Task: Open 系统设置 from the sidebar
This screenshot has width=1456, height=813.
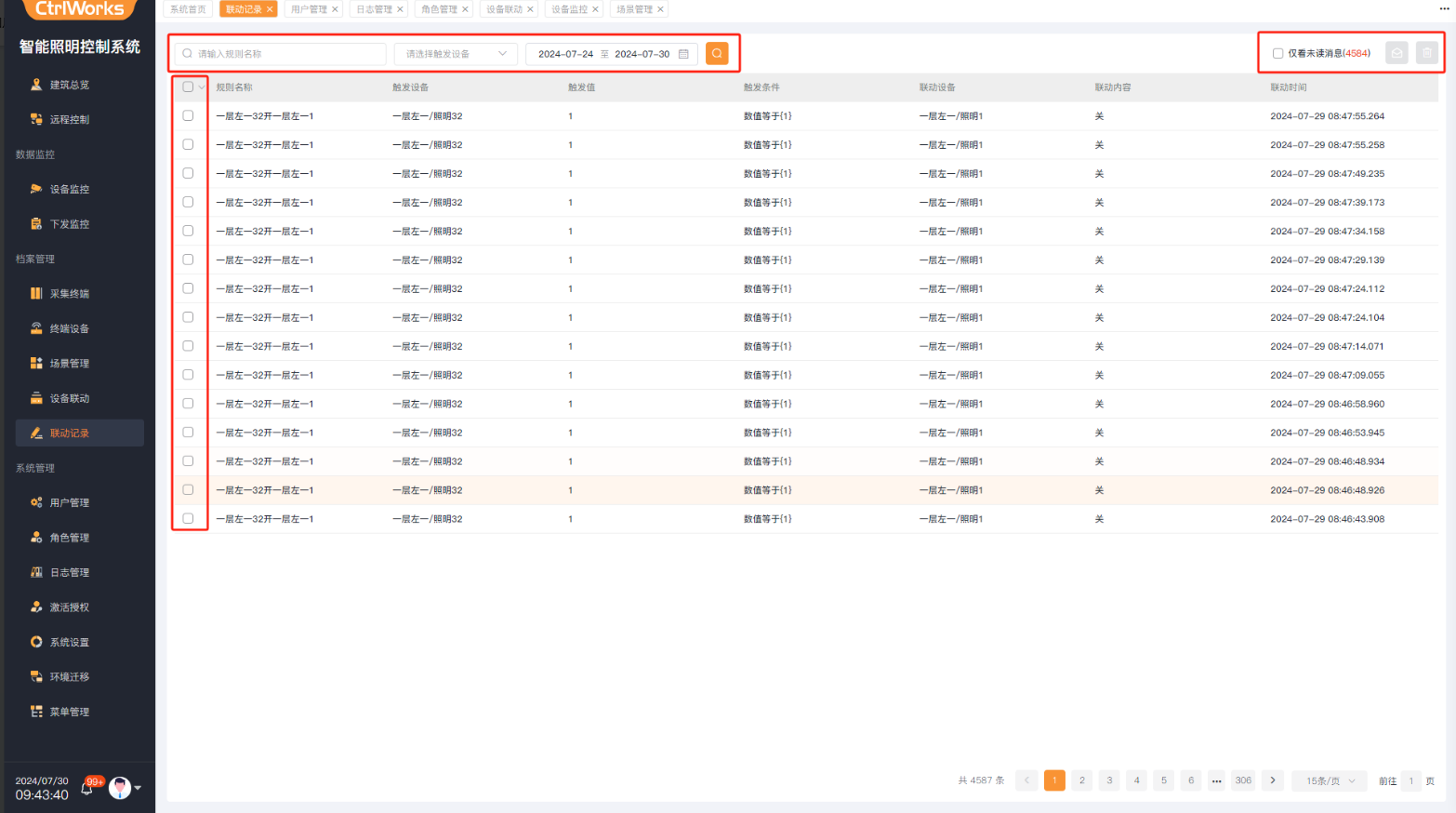Action: (70, 642)
